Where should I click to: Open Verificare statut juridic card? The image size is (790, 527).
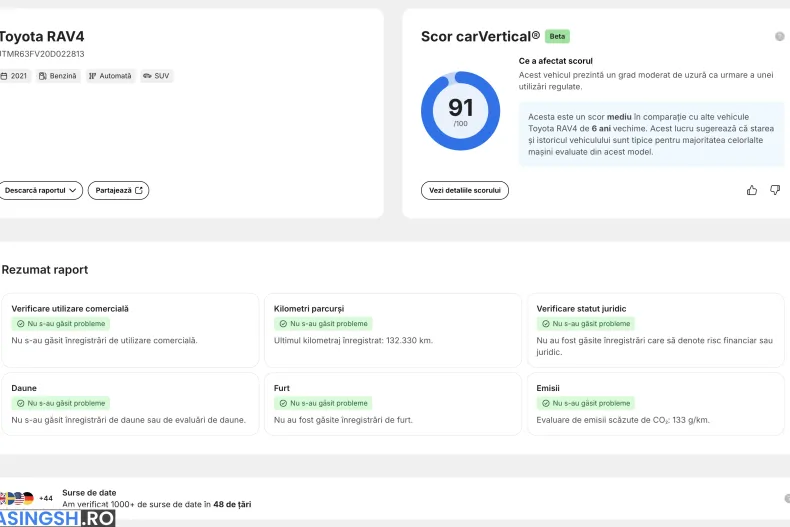click(x=655, y=330)
